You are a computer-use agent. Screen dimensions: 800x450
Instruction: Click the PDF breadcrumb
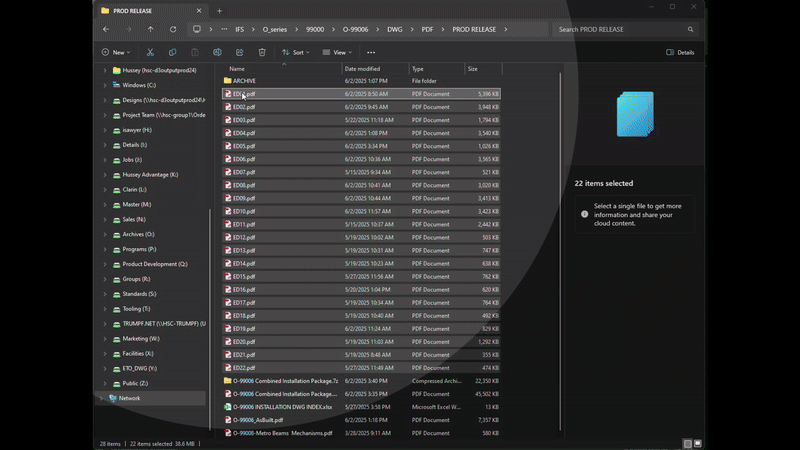pyautogui.click(x=427, y=29)
